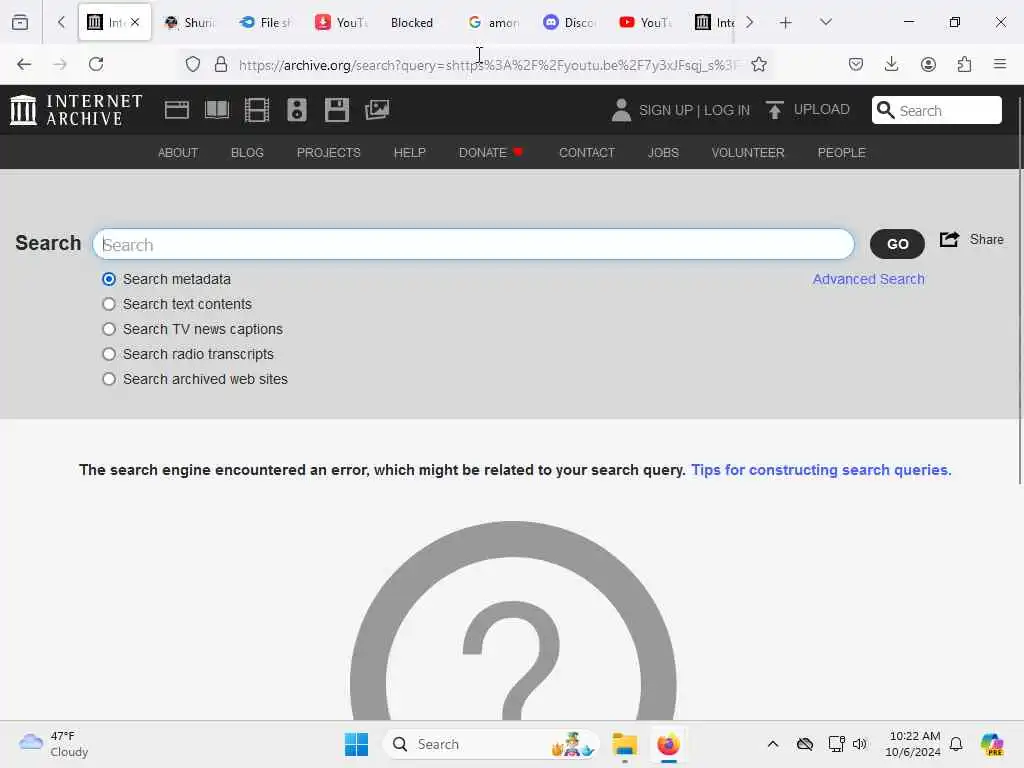Screen dimensions: 1024x768
Task: Close the current Internet Archive tab
Action: [135, 22]
